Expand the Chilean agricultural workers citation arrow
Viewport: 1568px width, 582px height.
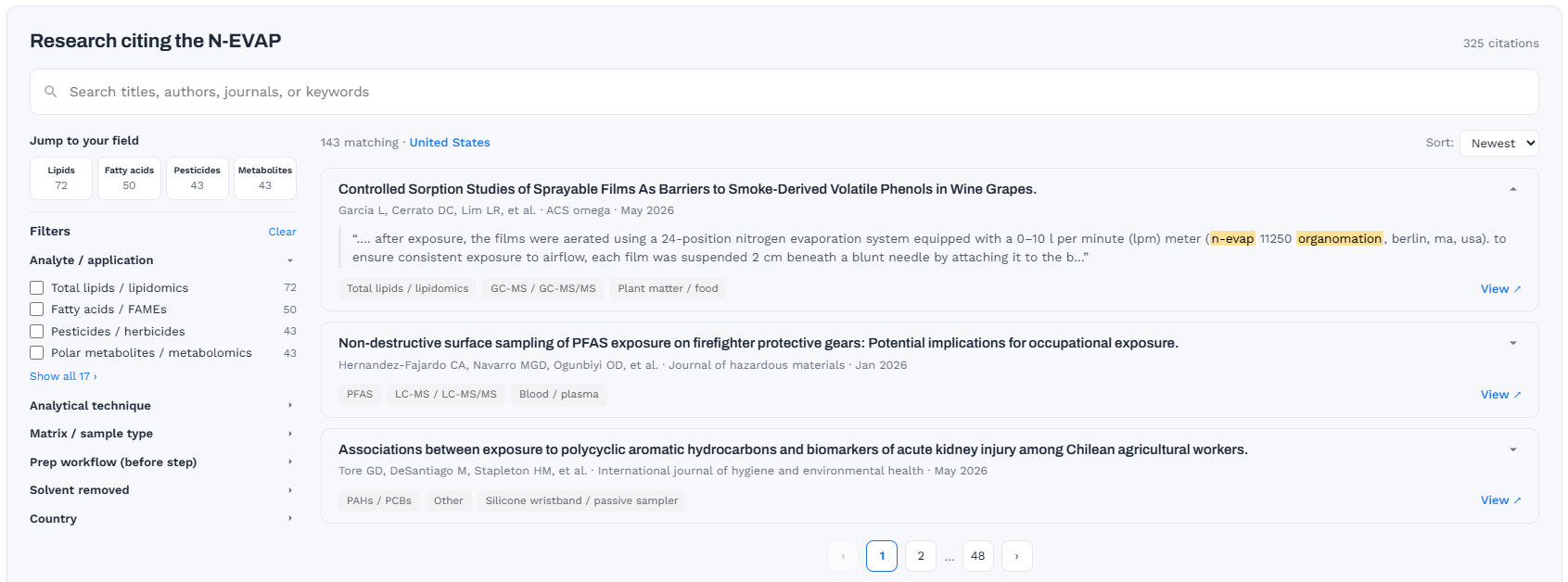point(1513,449)
